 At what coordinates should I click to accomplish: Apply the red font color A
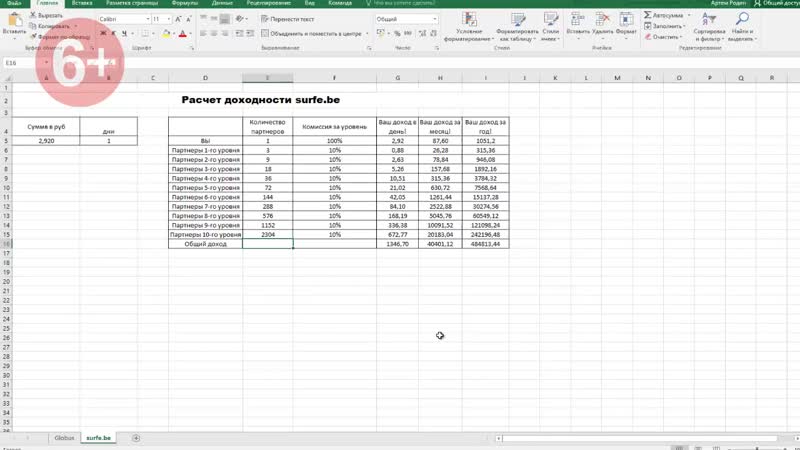[x=183, y=34]
